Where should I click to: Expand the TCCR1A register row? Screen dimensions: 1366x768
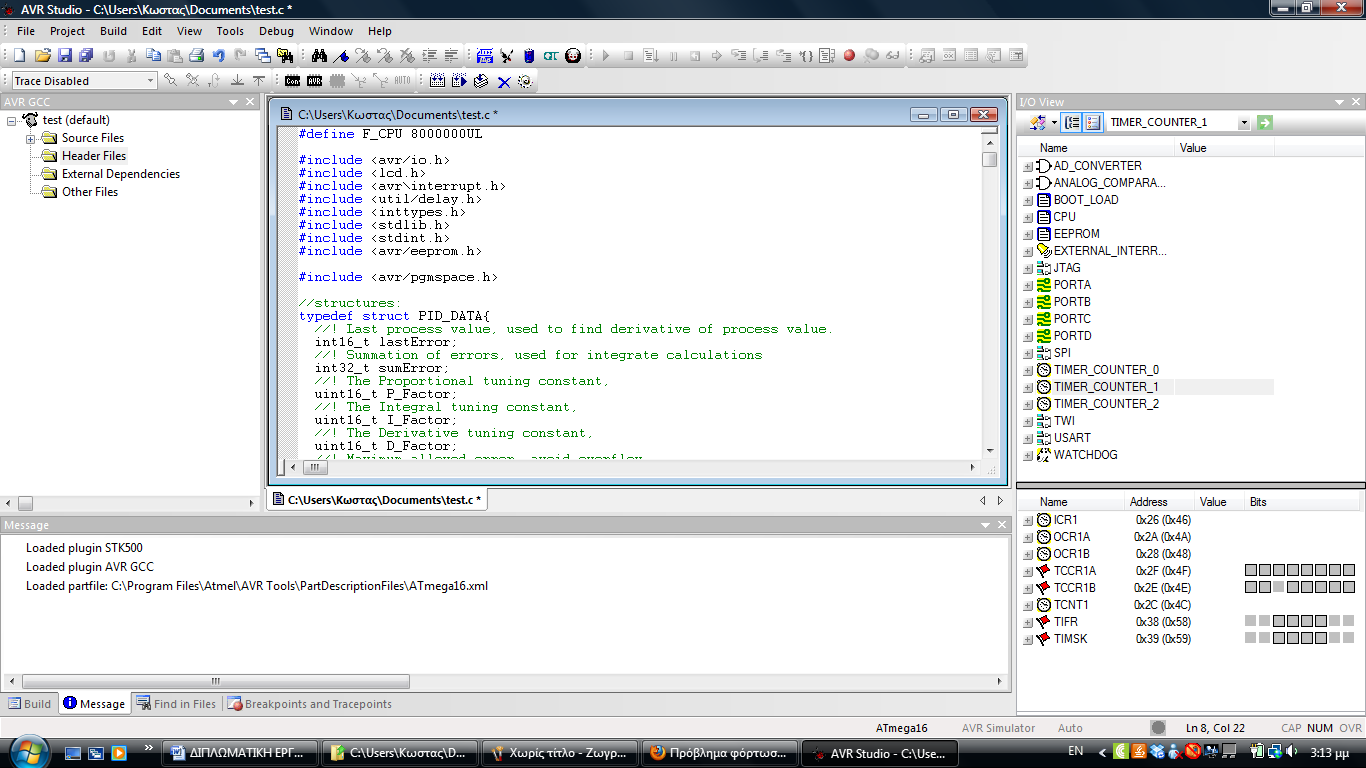[1028, 571]
